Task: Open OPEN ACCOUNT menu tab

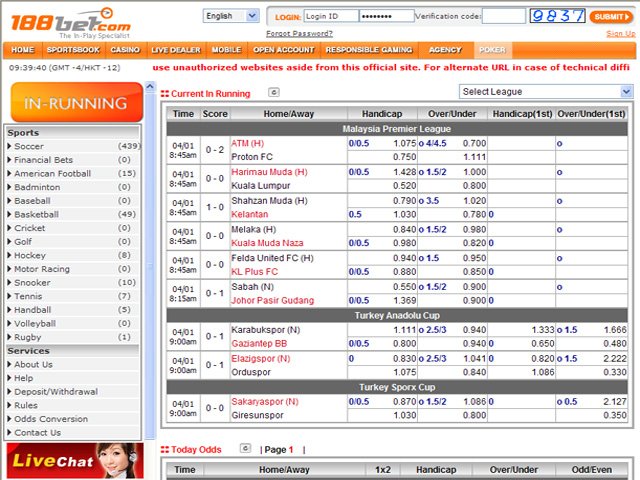Action: coord(284,50)
